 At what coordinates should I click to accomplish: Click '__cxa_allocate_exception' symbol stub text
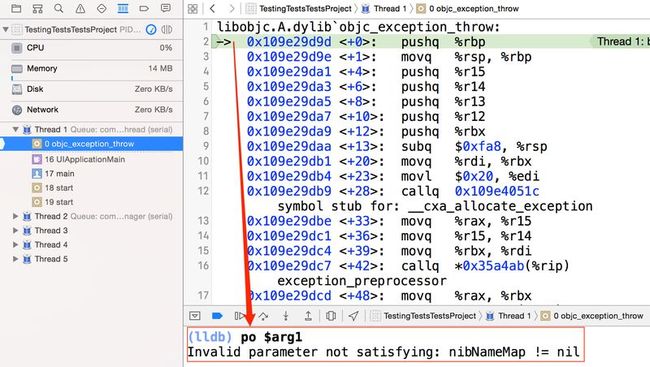tap(500, 206)
